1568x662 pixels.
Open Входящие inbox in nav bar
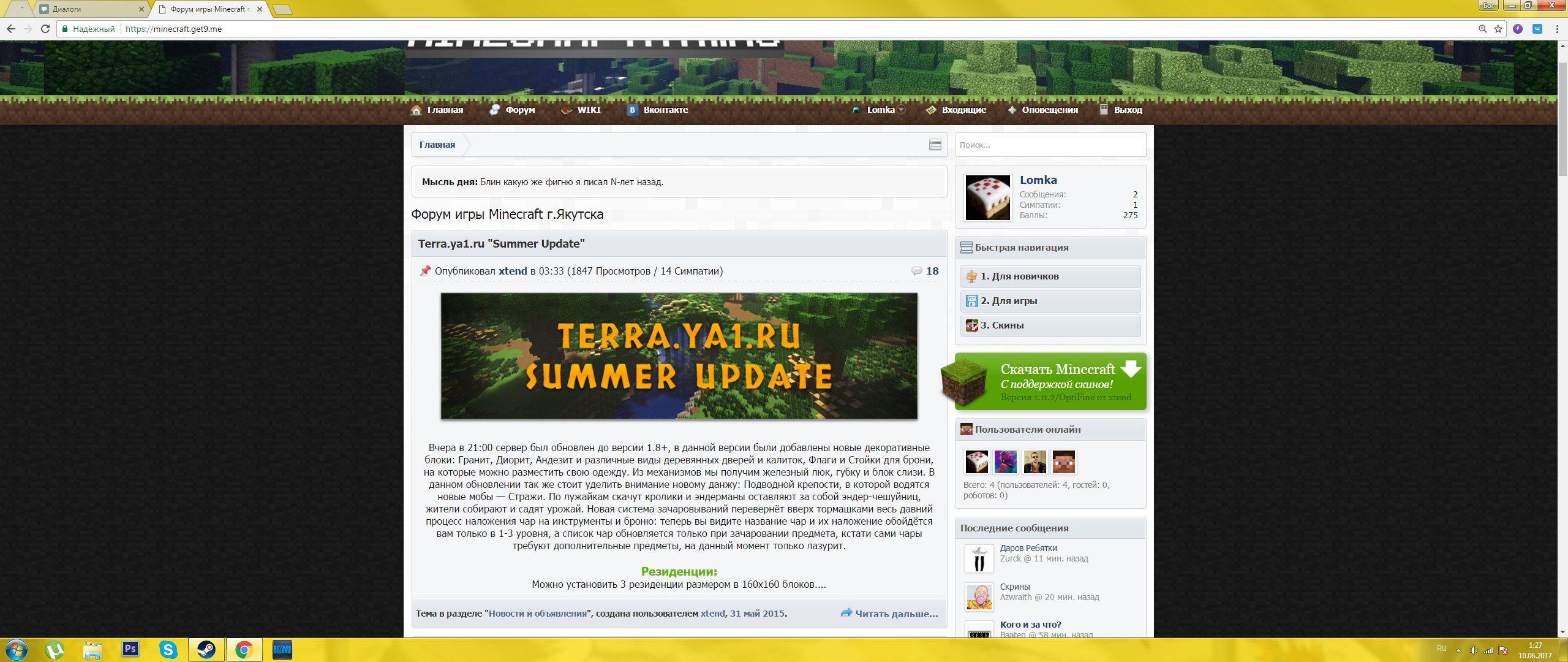(956, 110)
